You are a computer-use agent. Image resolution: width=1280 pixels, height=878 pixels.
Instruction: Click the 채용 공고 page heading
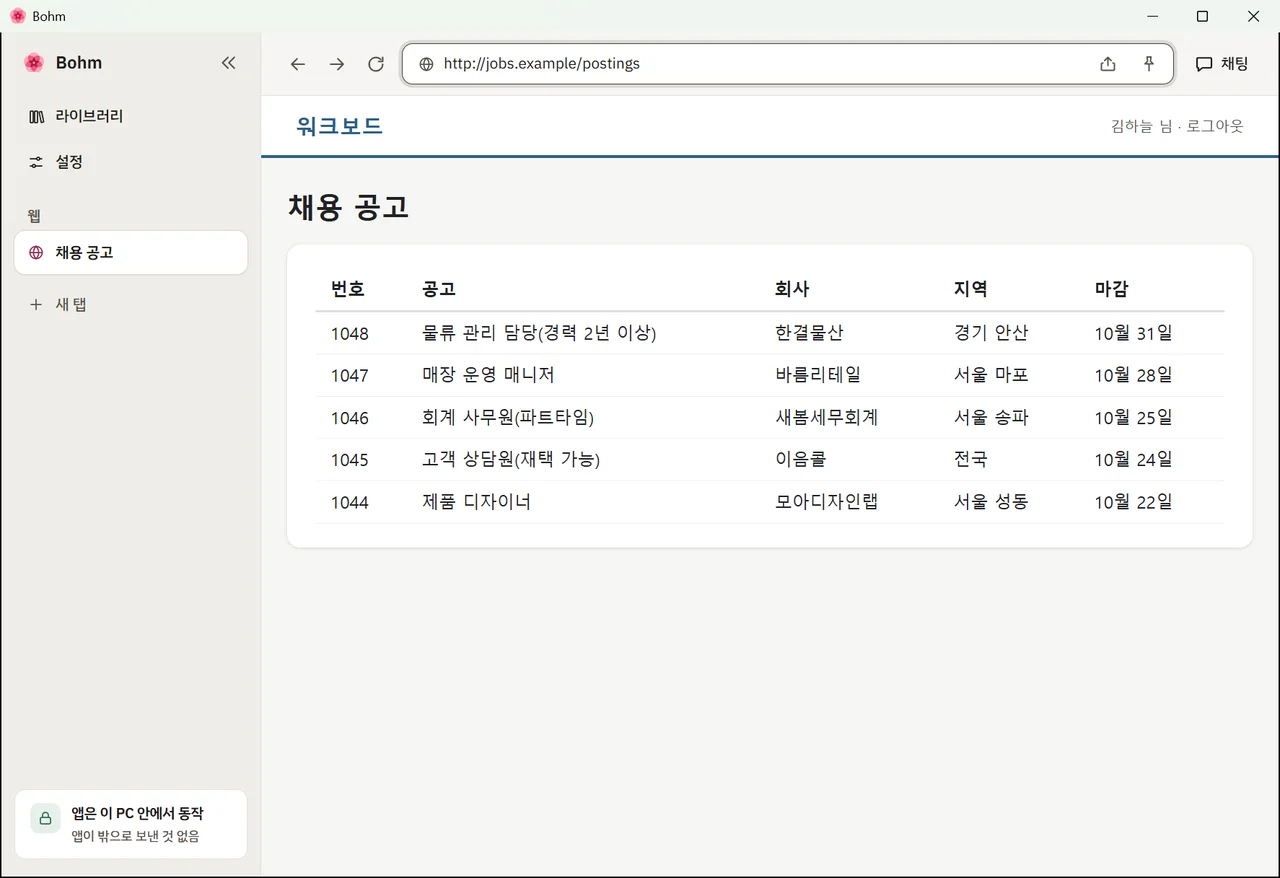click(x=348, y=207)
